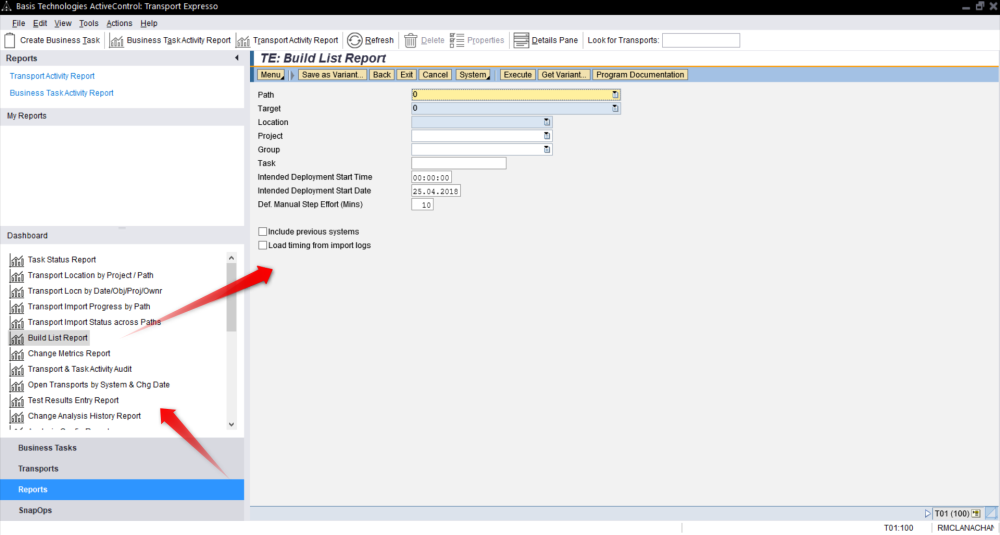Collapse the Reports panel arrow
The height and width of the screenshot is (535, 1000).
click(x=237, y=58)
